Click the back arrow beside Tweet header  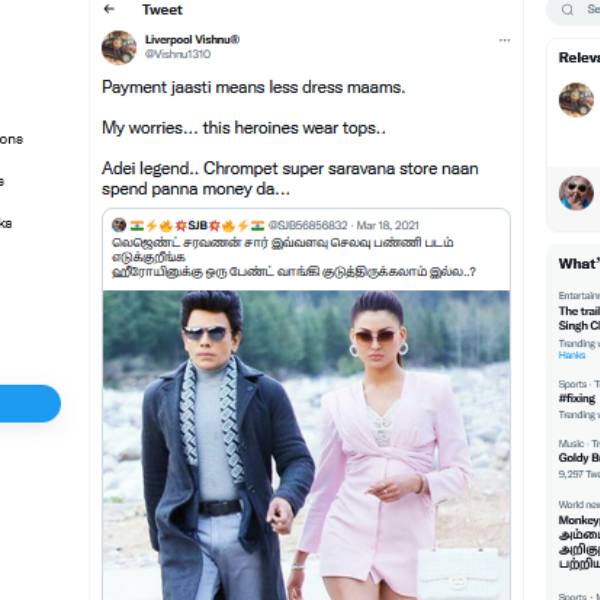[x=109, y=10]
